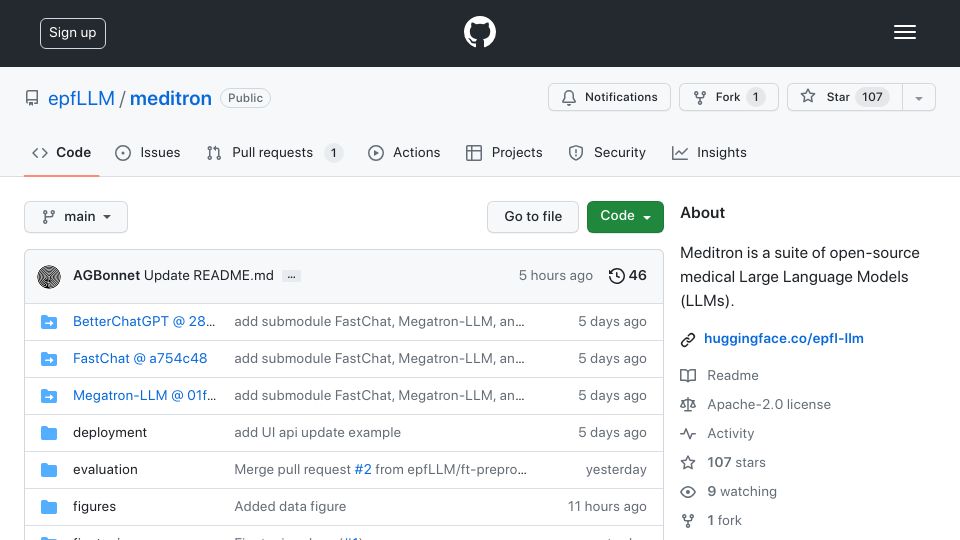Open pull request #2 link
Viewport: 960px width, 540px height.
click(x=363, y=470)
